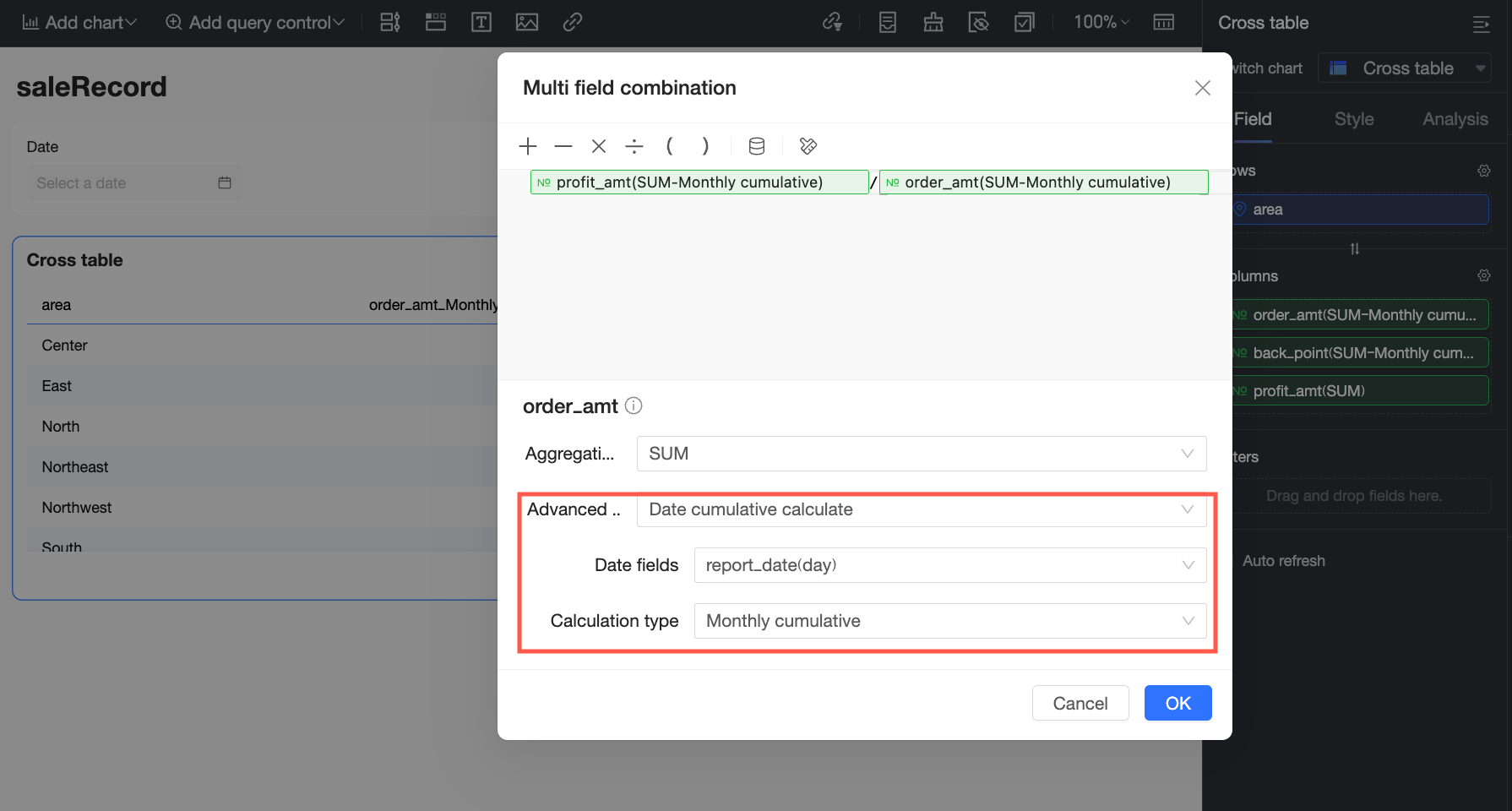
Task: Select the area row field
Action: point(1360,210)
